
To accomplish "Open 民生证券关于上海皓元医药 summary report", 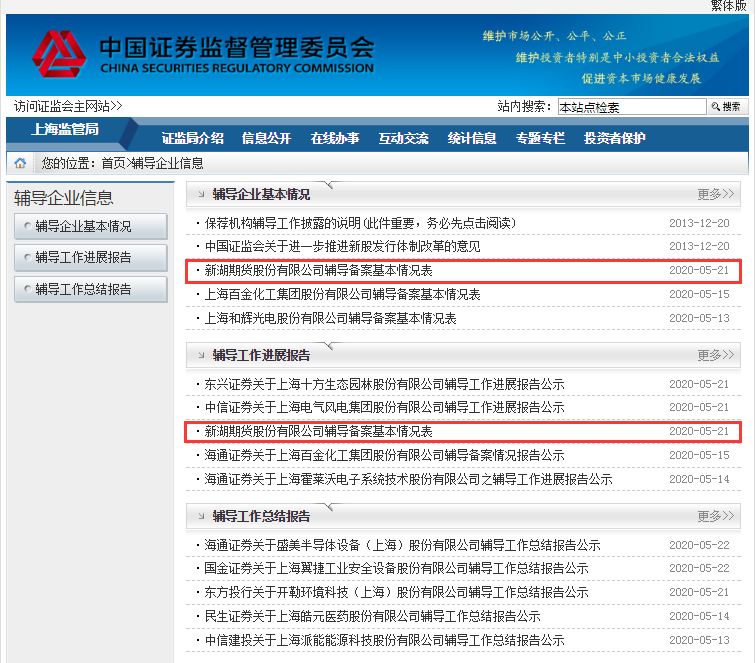I will click(x=372, y=616).
